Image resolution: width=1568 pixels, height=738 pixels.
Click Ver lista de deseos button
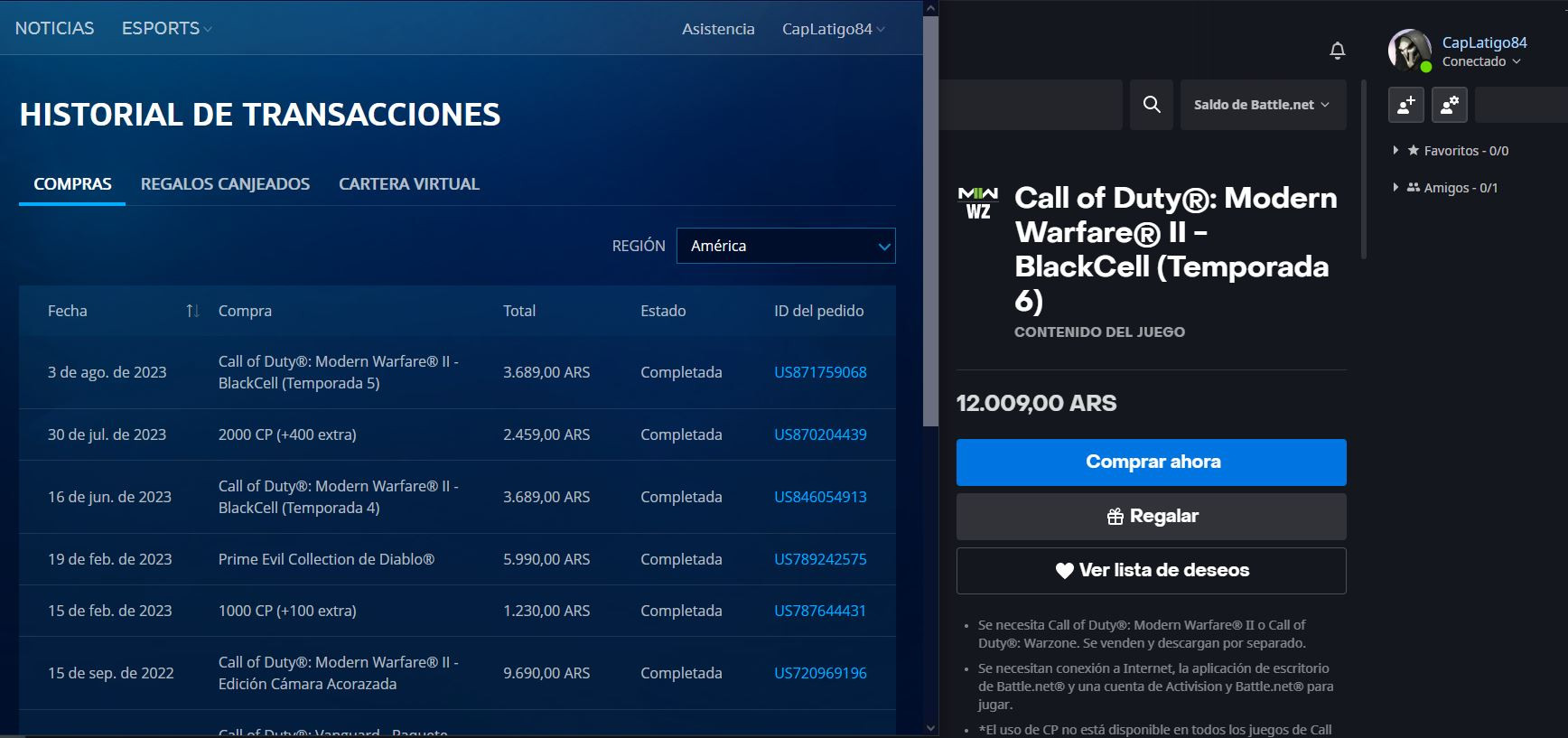tap(1152, 571)
